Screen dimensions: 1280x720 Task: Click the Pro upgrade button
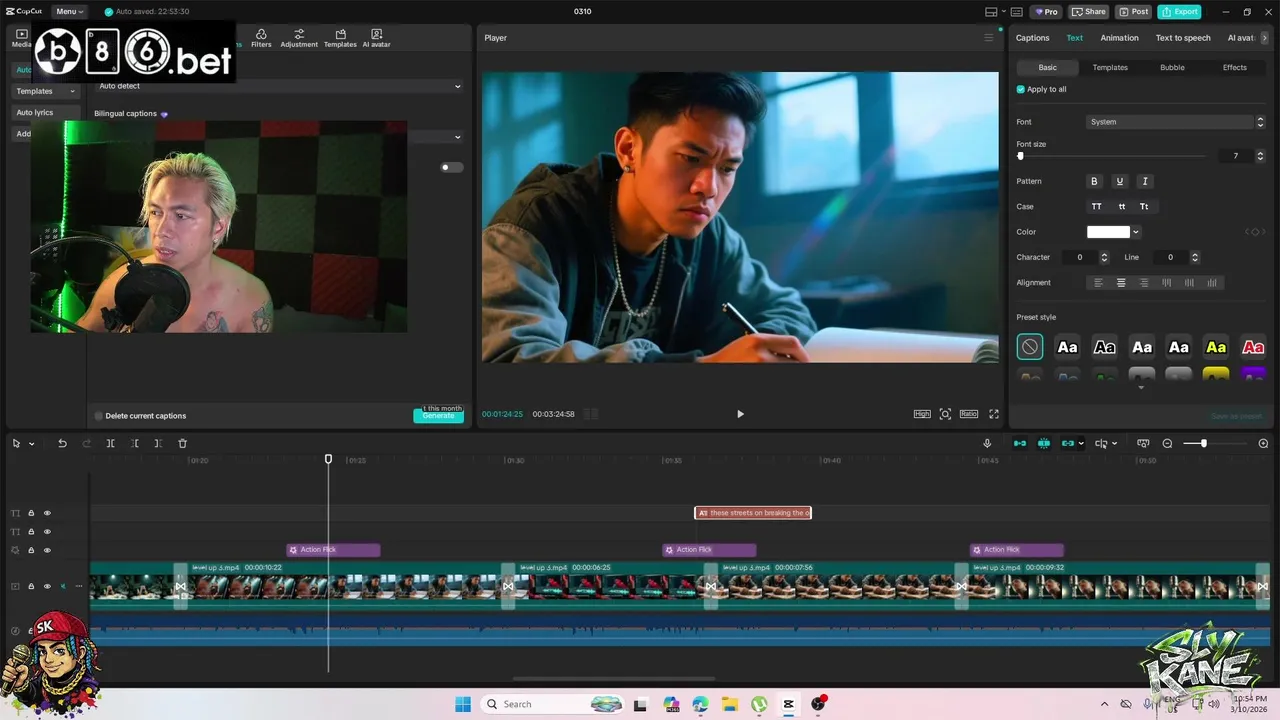click(x=1047, y=12)
